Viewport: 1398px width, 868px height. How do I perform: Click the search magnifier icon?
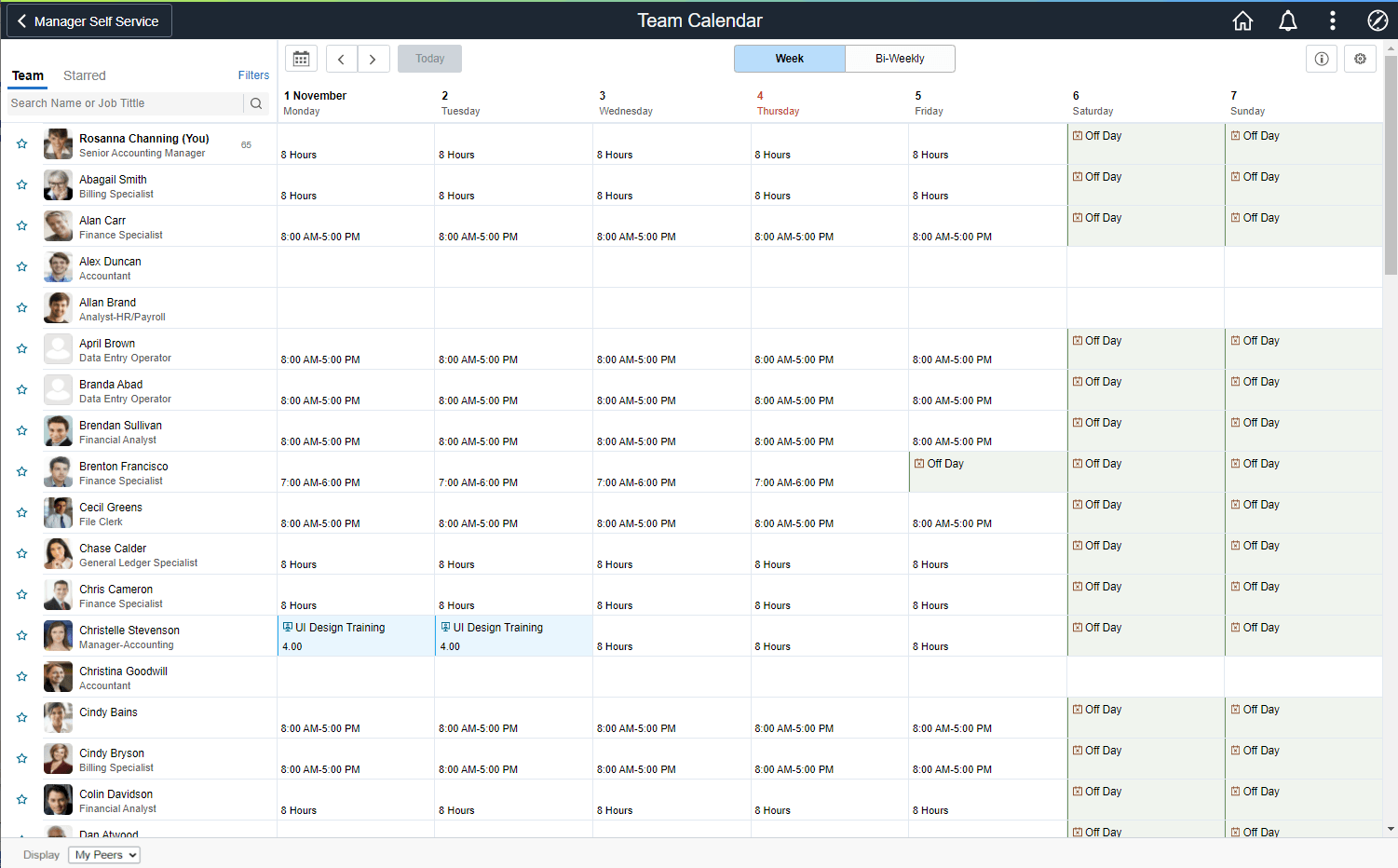[256, 103]
